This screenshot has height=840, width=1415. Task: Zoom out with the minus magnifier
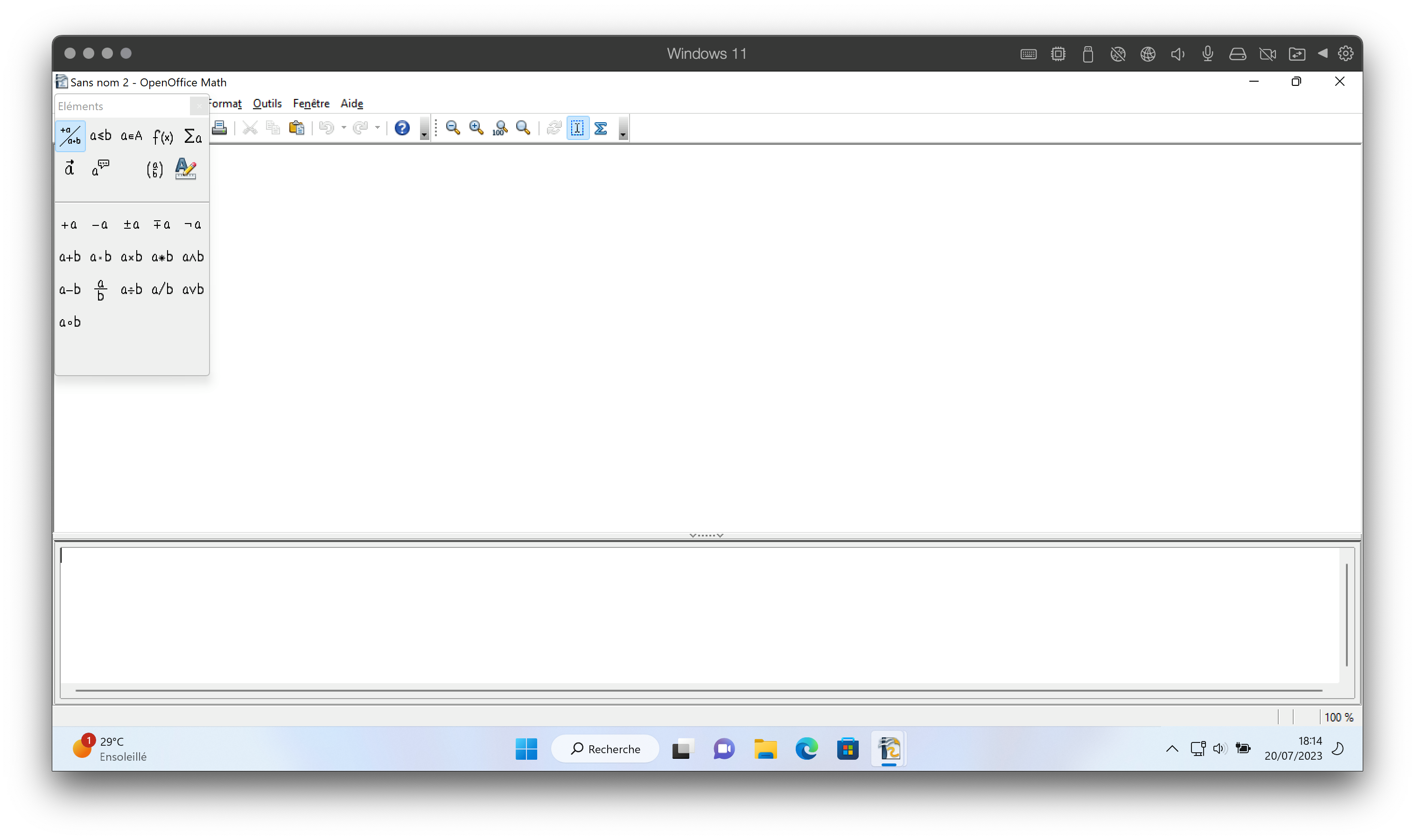point(453,128)
